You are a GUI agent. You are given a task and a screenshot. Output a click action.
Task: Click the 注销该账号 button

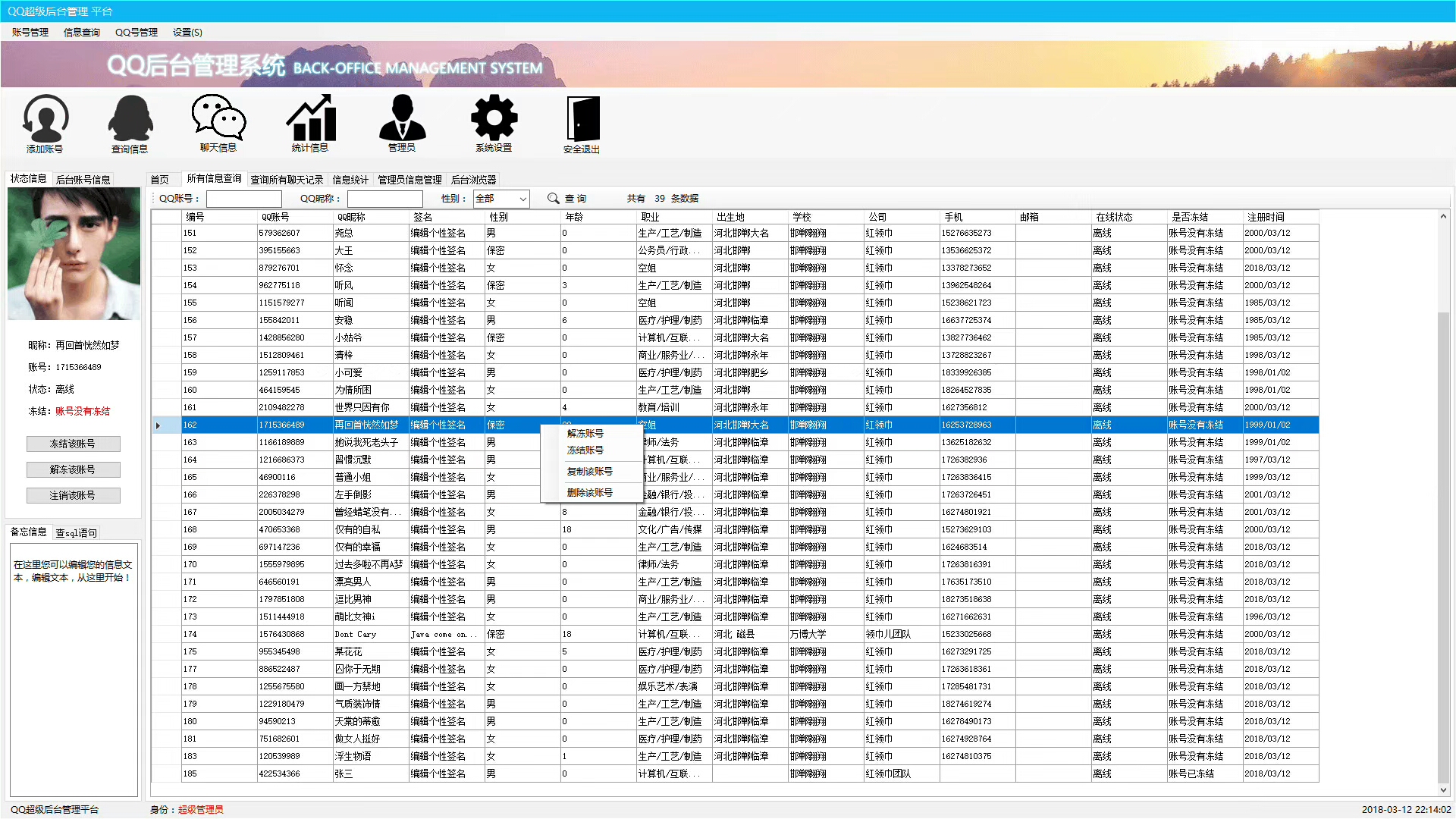(x=73, y=495)
